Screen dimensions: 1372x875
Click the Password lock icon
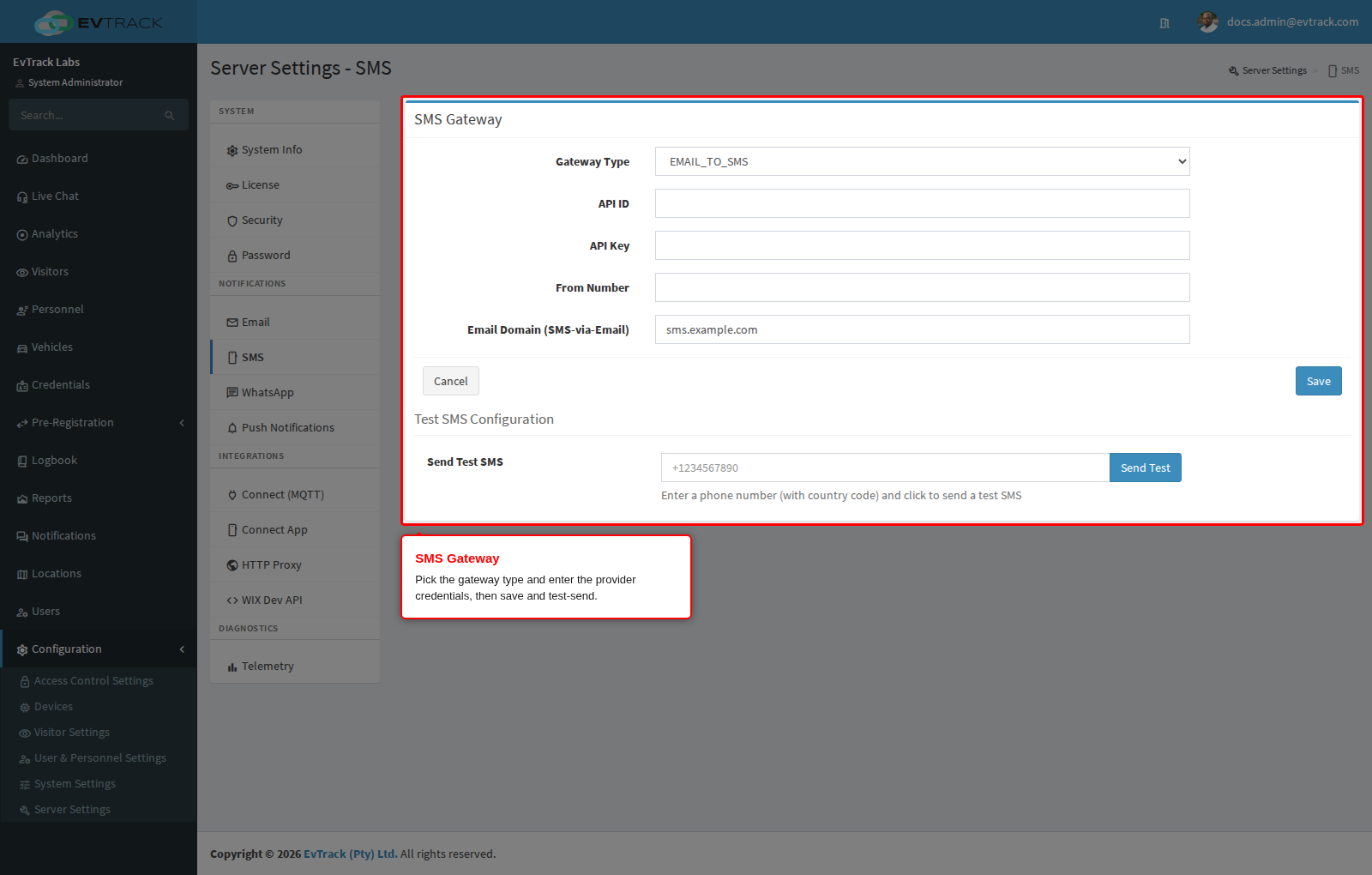232,256
